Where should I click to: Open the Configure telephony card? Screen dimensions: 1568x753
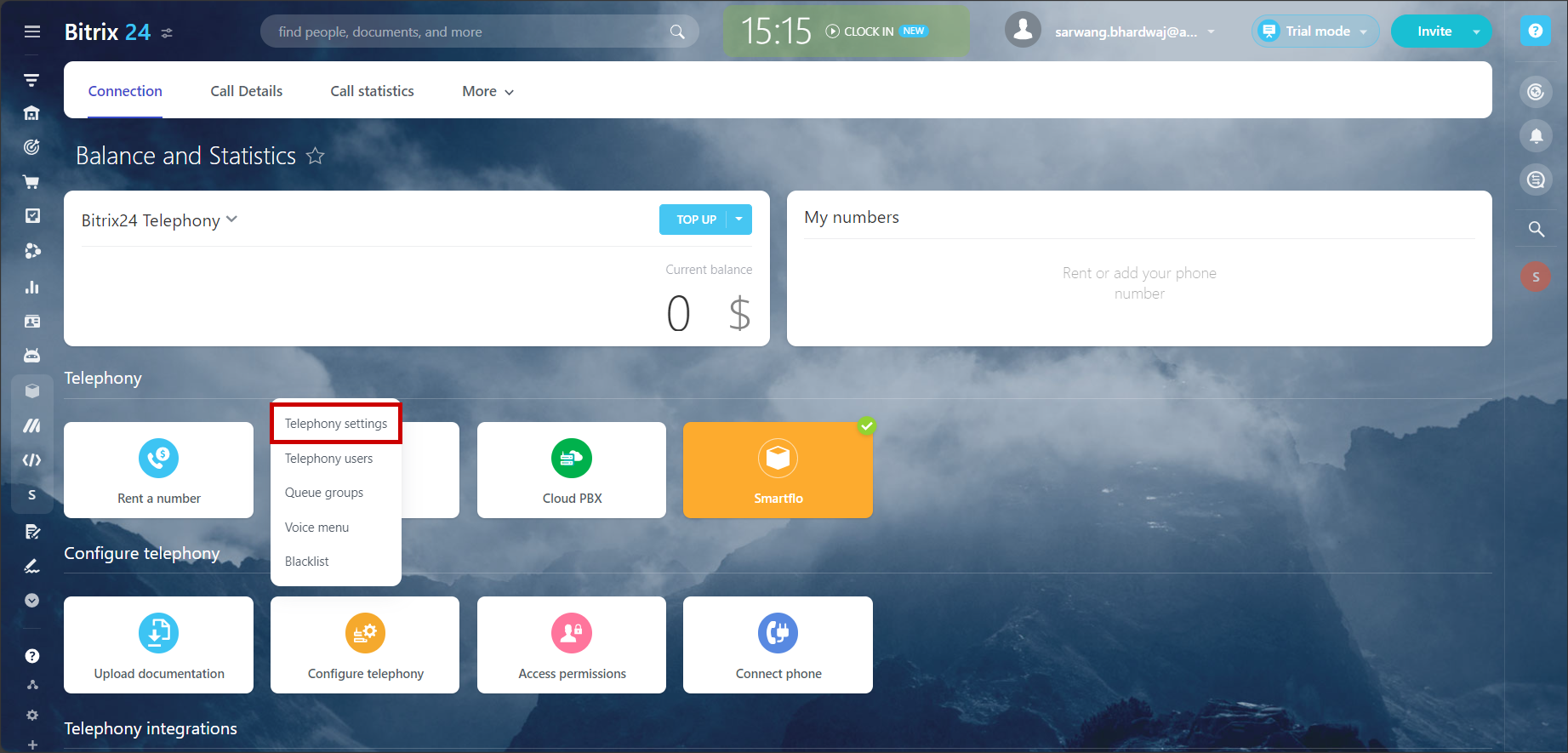point(365,645)
